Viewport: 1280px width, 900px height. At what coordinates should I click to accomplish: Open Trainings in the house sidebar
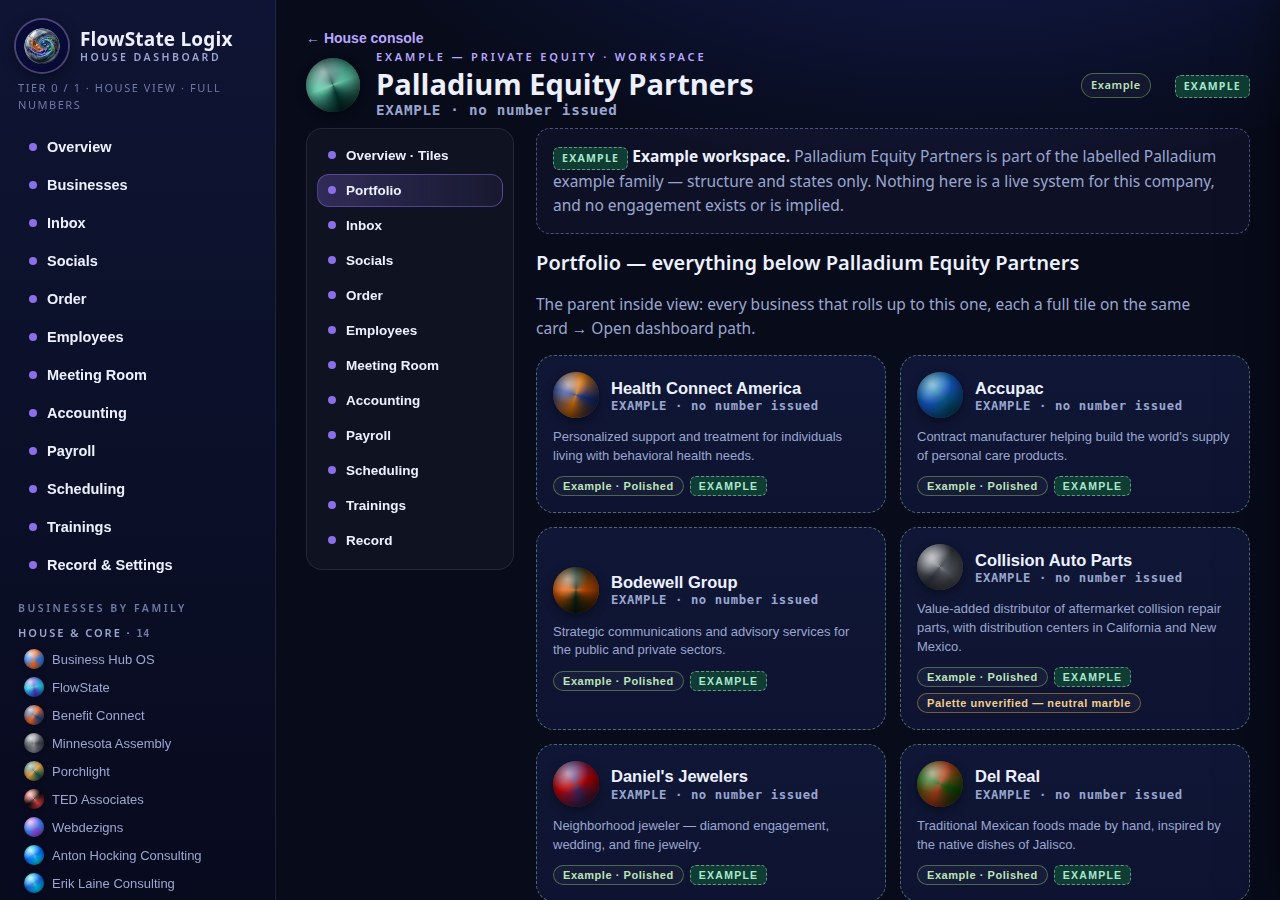(137, 527)
